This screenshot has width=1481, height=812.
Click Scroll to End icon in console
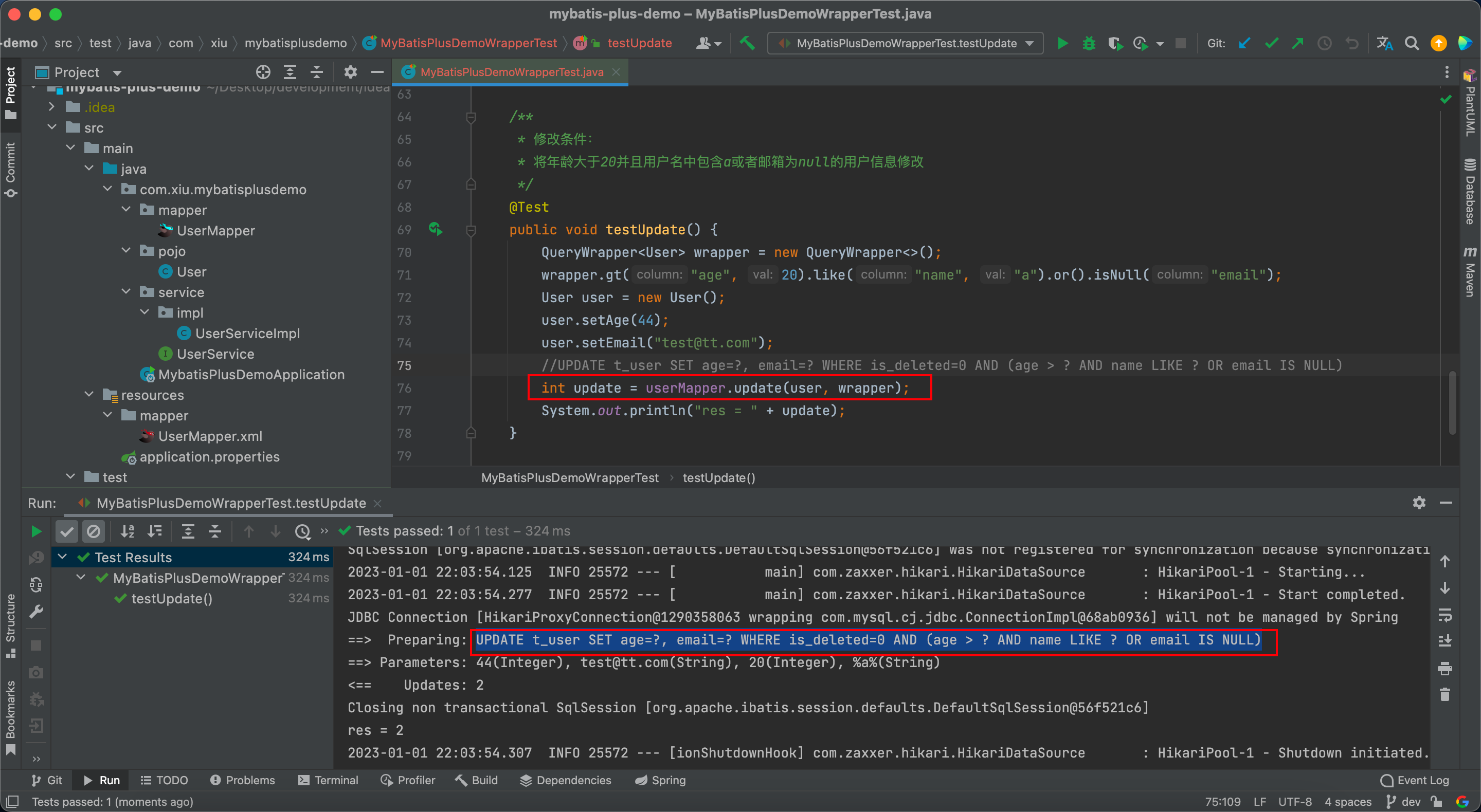coord(1445,640)
